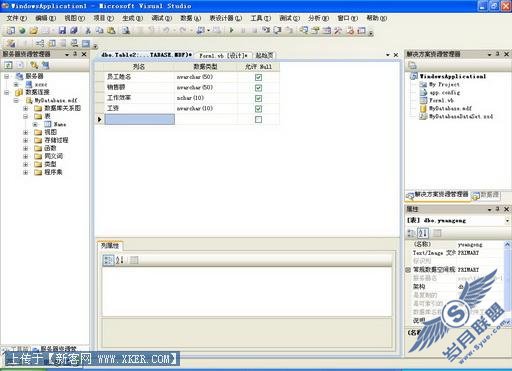Click the Find in Files toolbar icon

tap(126, 31)
